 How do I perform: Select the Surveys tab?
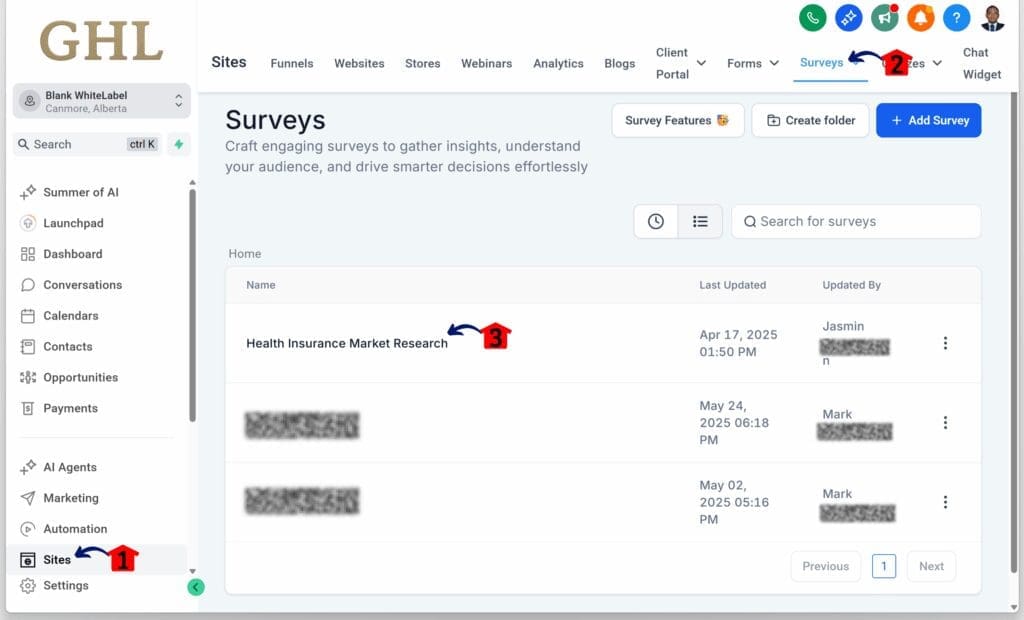[x=822, y=63]
